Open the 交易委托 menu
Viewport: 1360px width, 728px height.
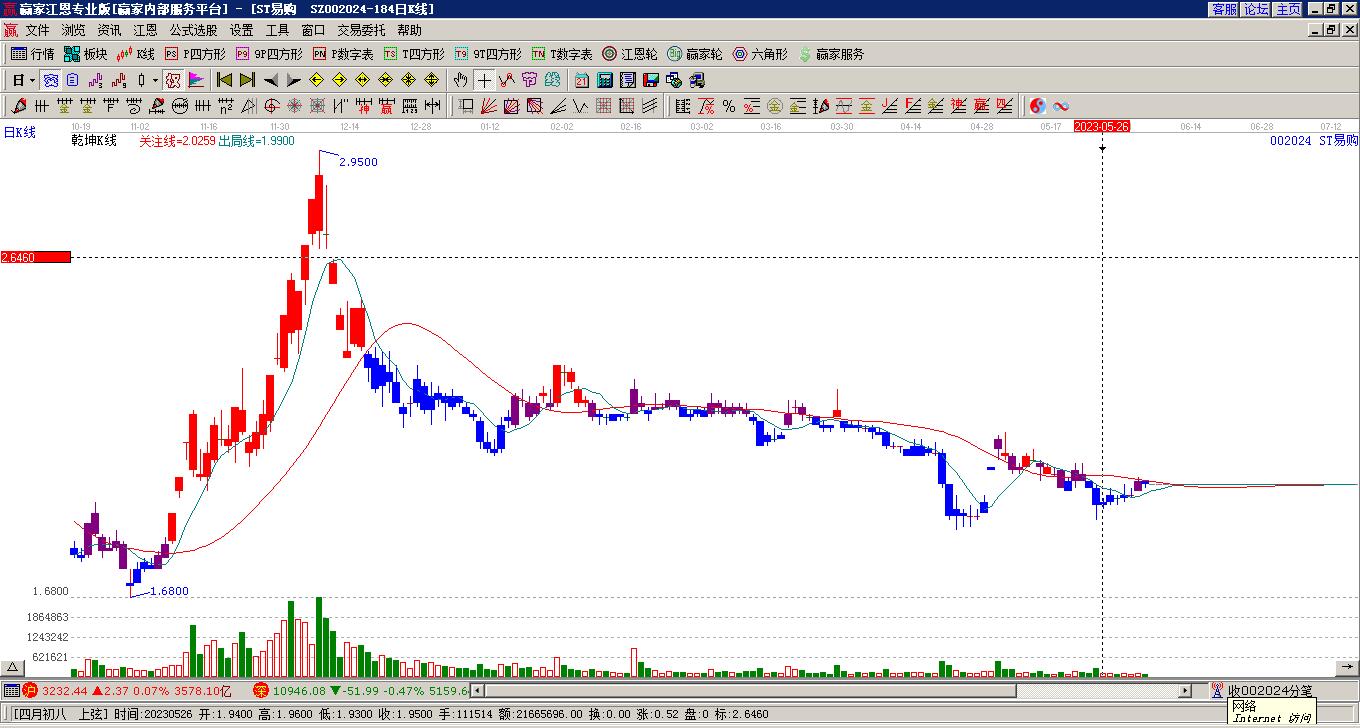362,31
